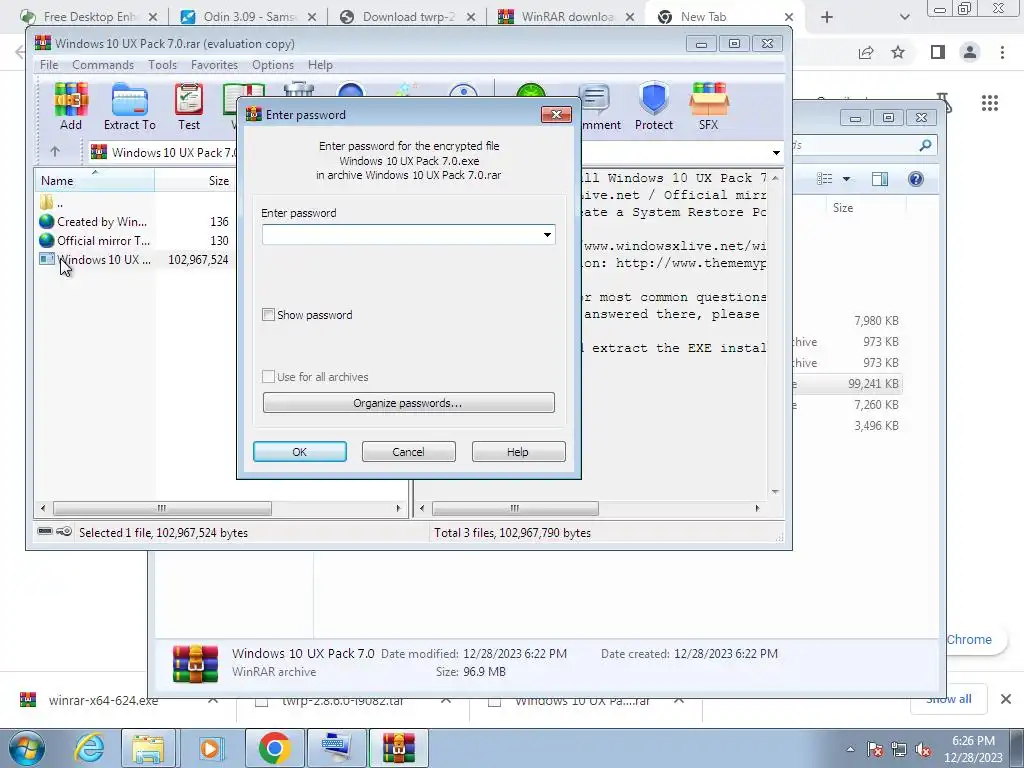Click OK in password dialog
The height and width of the screenshot is (768, 1024).
[300, 451]
